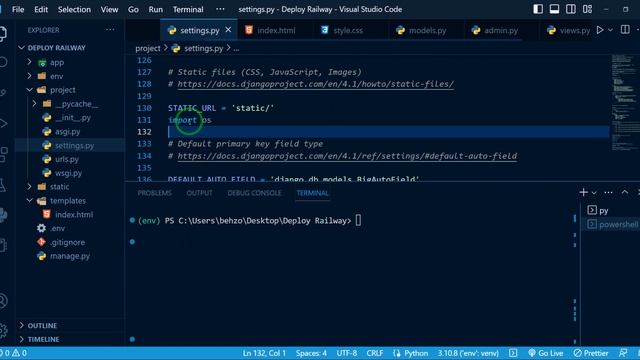The image size is (640, 360).
Task: Open wsgi.py in the explorer
Action: [x=70, y=173]
